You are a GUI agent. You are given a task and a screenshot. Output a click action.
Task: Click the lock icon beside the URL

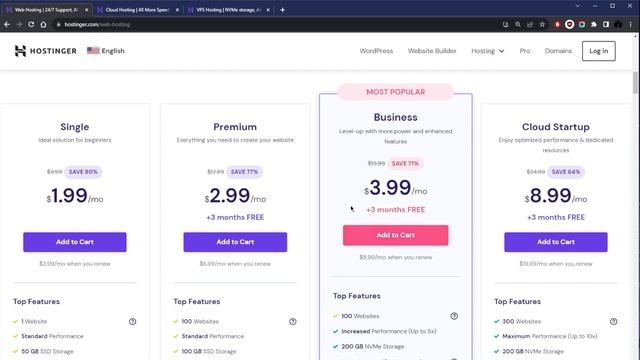[58, 24]
